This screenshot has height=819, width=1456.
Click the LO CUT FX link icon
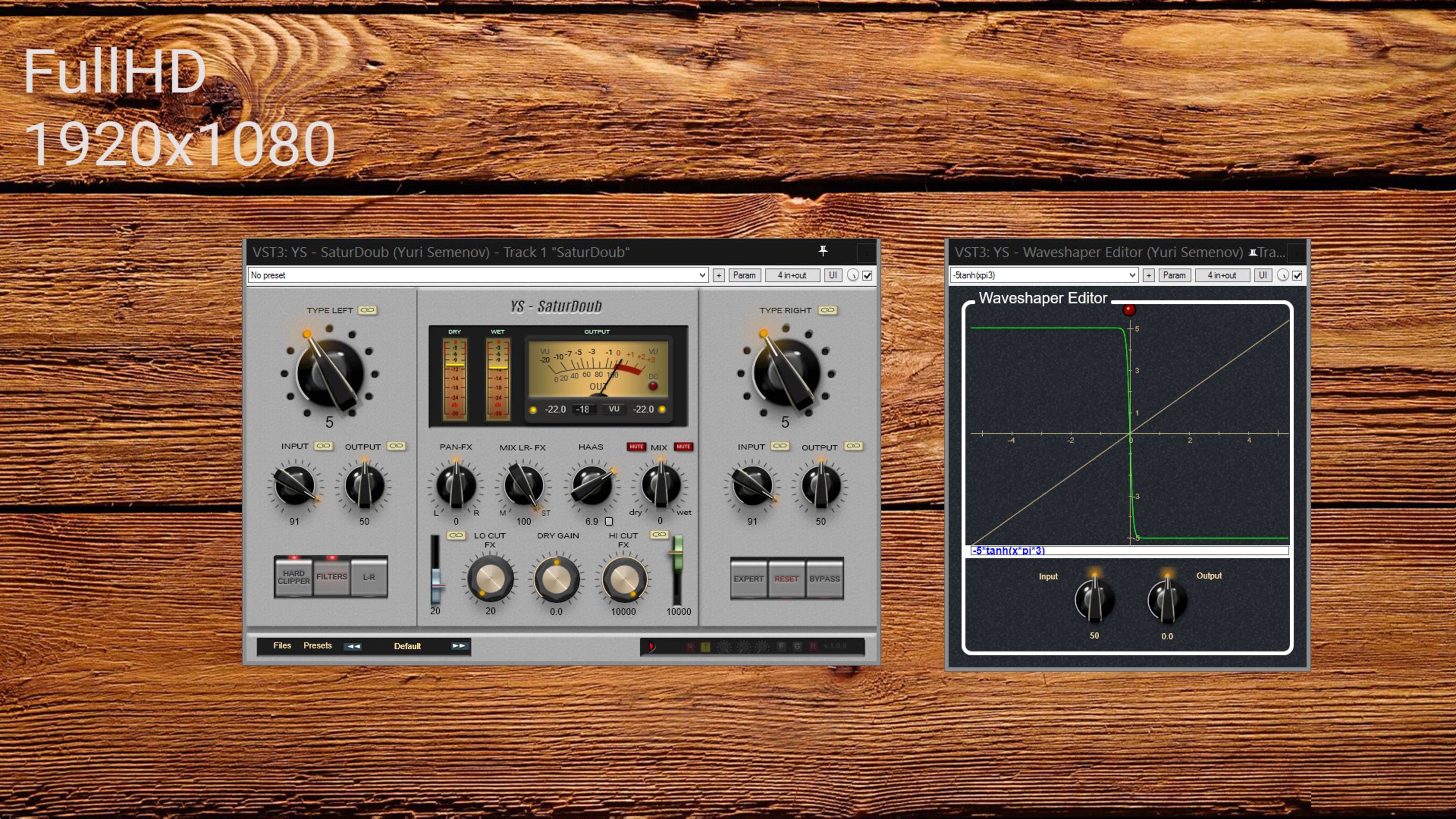(x=456, y=535)
